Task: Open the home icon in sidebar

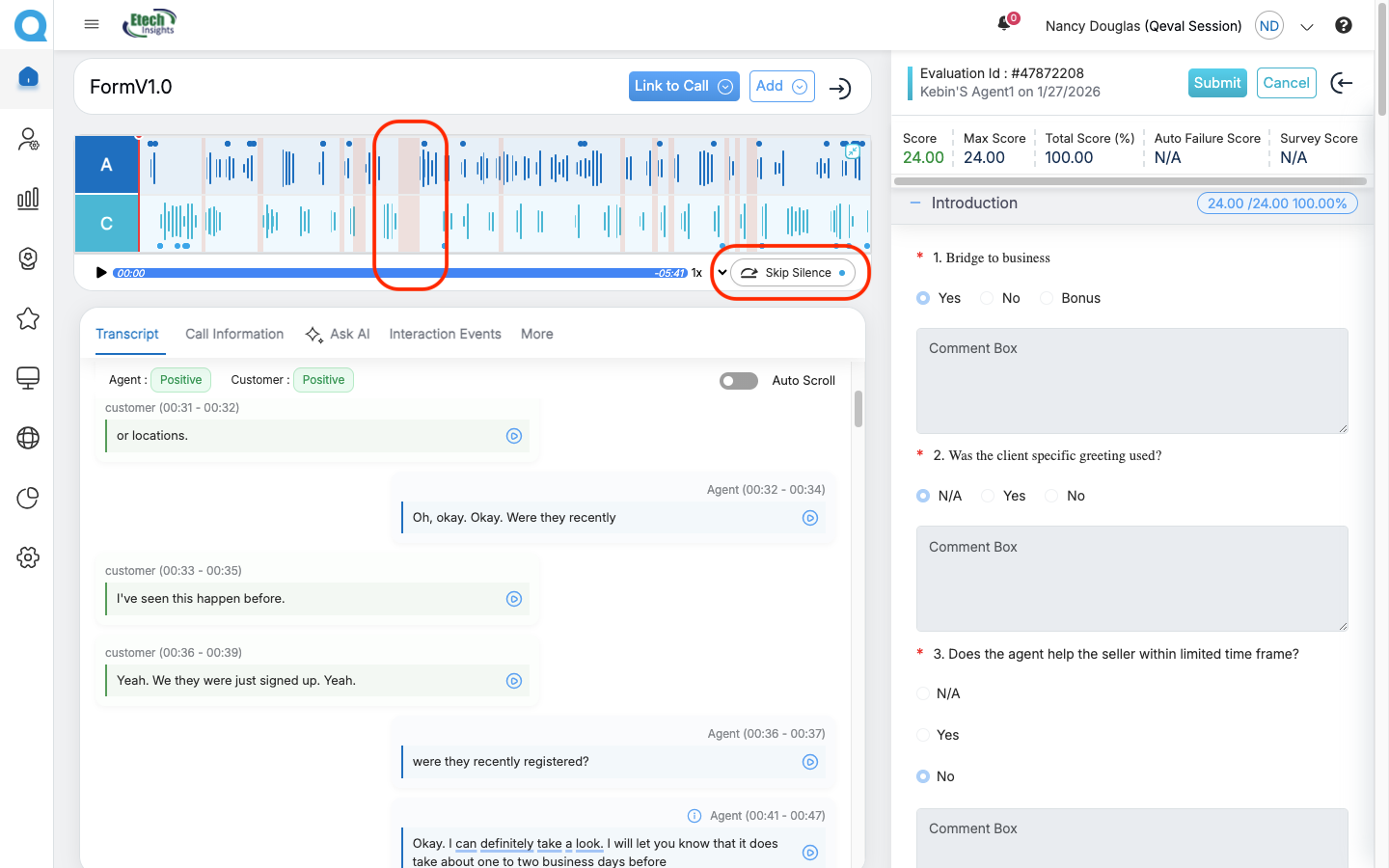Action: 28,77
